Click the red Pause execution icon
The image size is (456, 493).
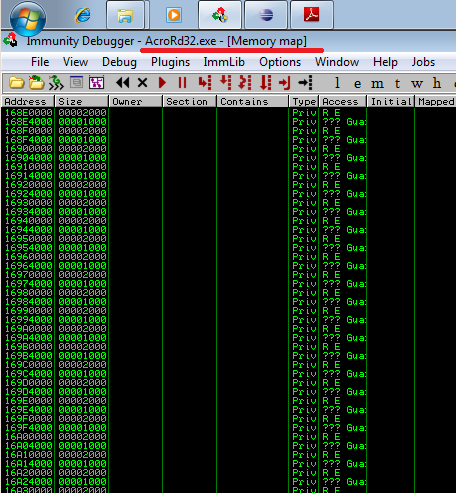click(x=182, y=83)
